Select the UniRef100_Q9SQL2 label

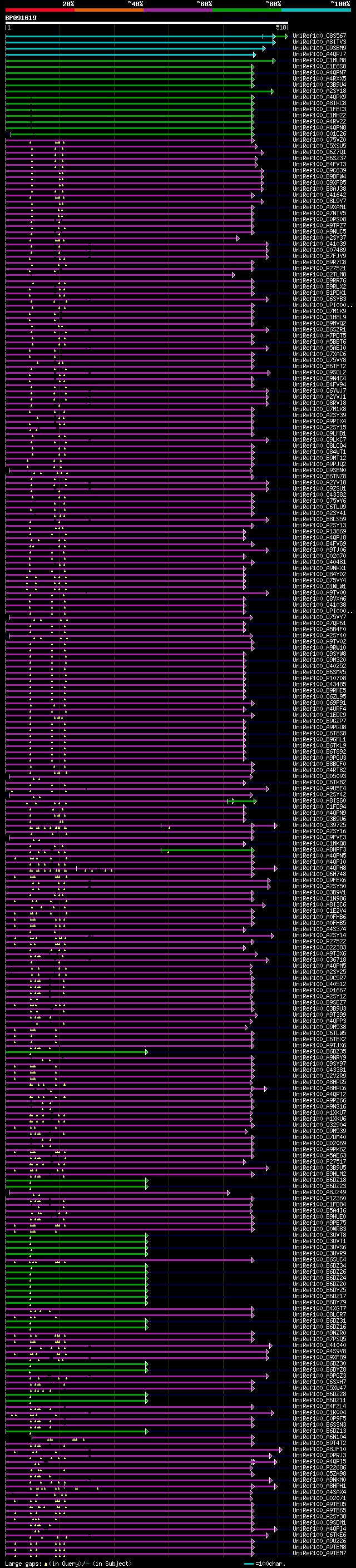(x=319, y=373)
